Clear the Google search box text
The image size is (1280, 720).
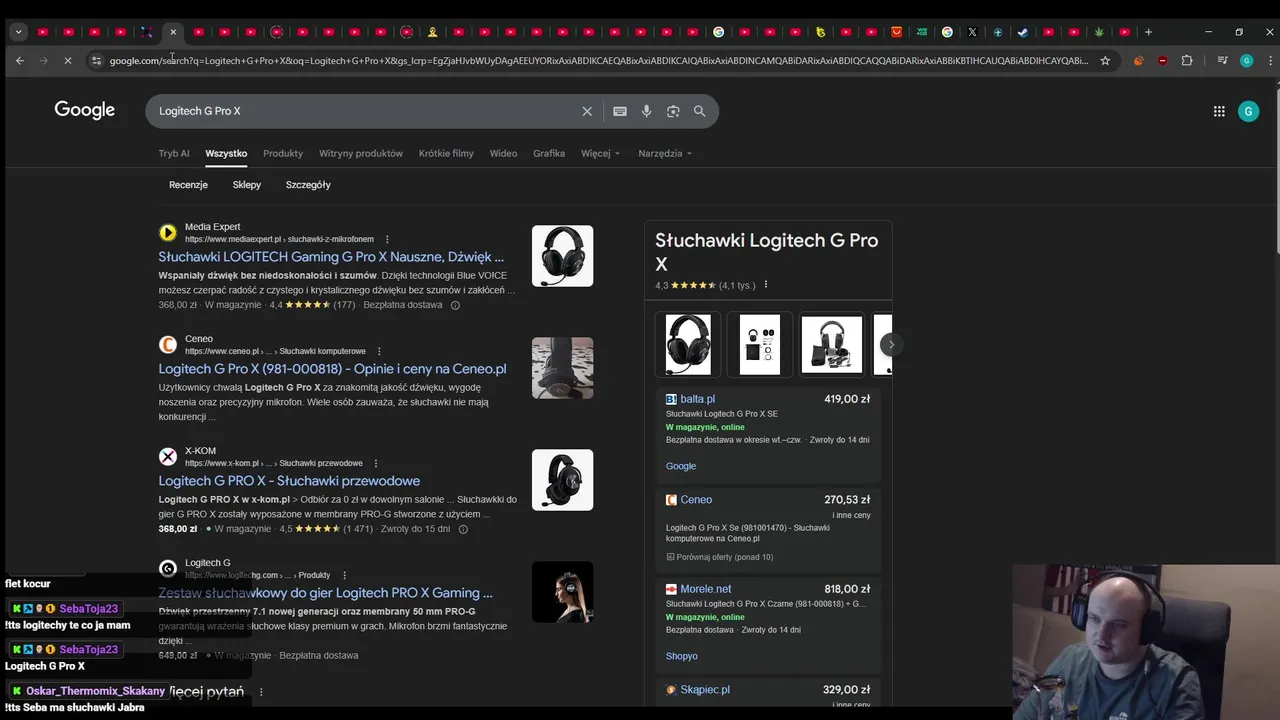coord(587,111)
